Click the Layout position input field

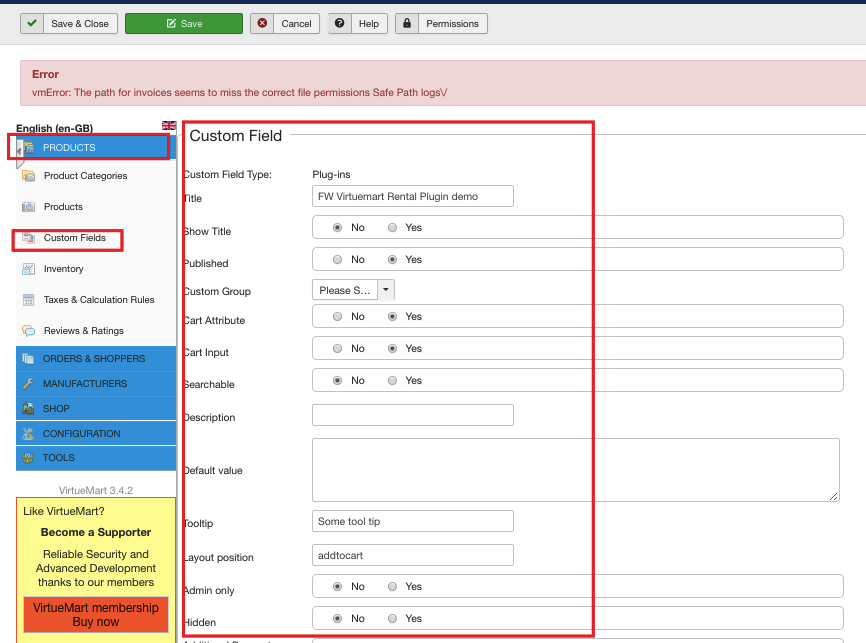pyautogui.click(x=413, y=555)
